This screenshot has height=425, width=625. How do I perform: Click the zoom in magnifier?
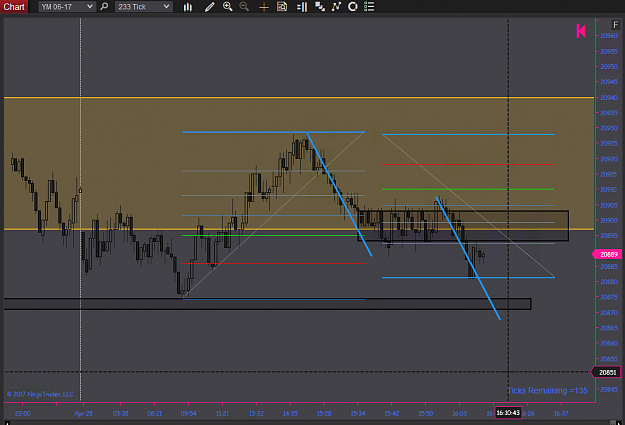tap(228, 6)
